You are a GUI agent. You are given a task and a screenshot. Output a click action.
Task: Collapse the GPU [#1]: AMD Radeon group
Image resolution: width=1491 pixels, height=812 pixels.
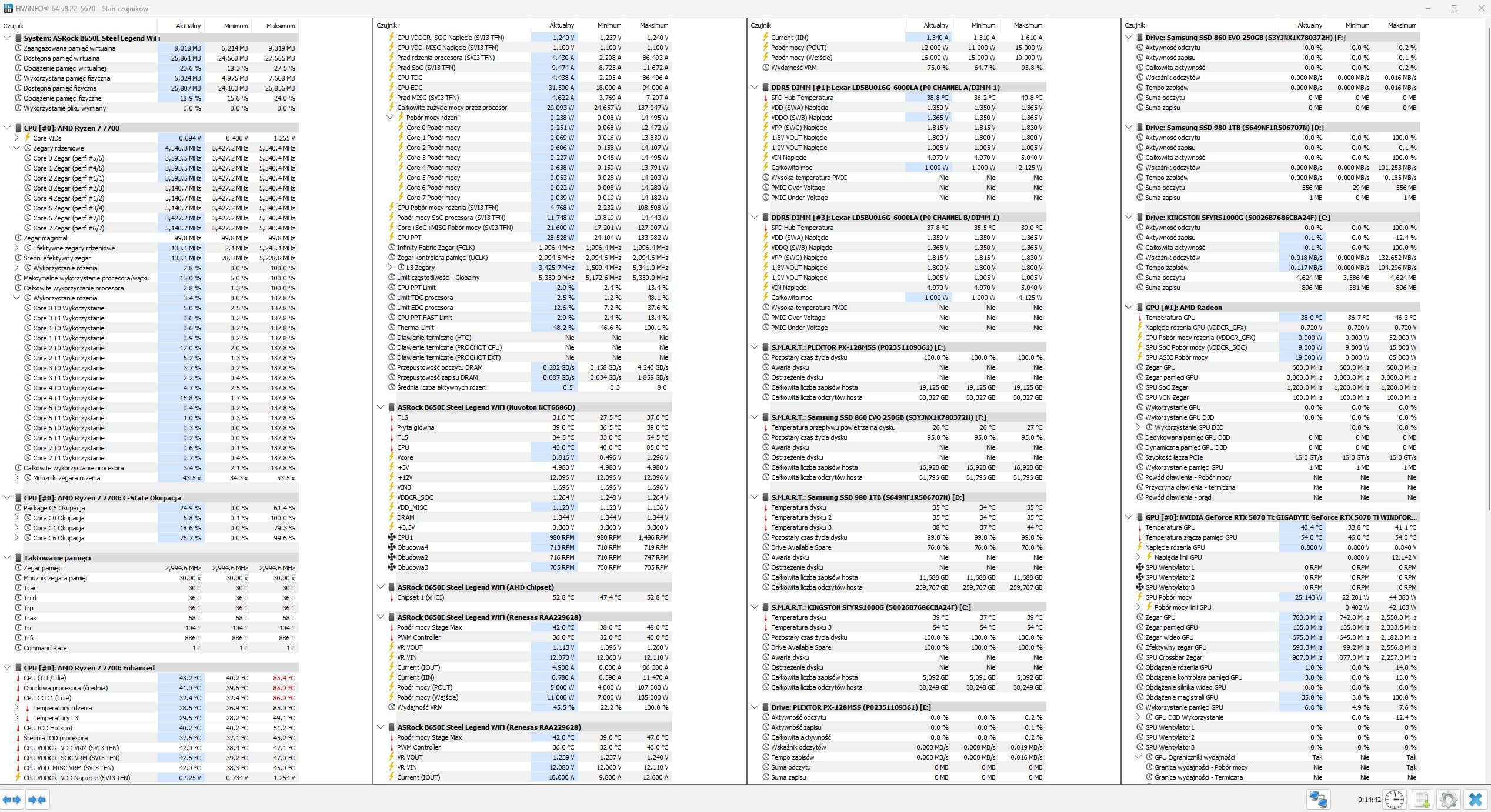(1129, 307)
